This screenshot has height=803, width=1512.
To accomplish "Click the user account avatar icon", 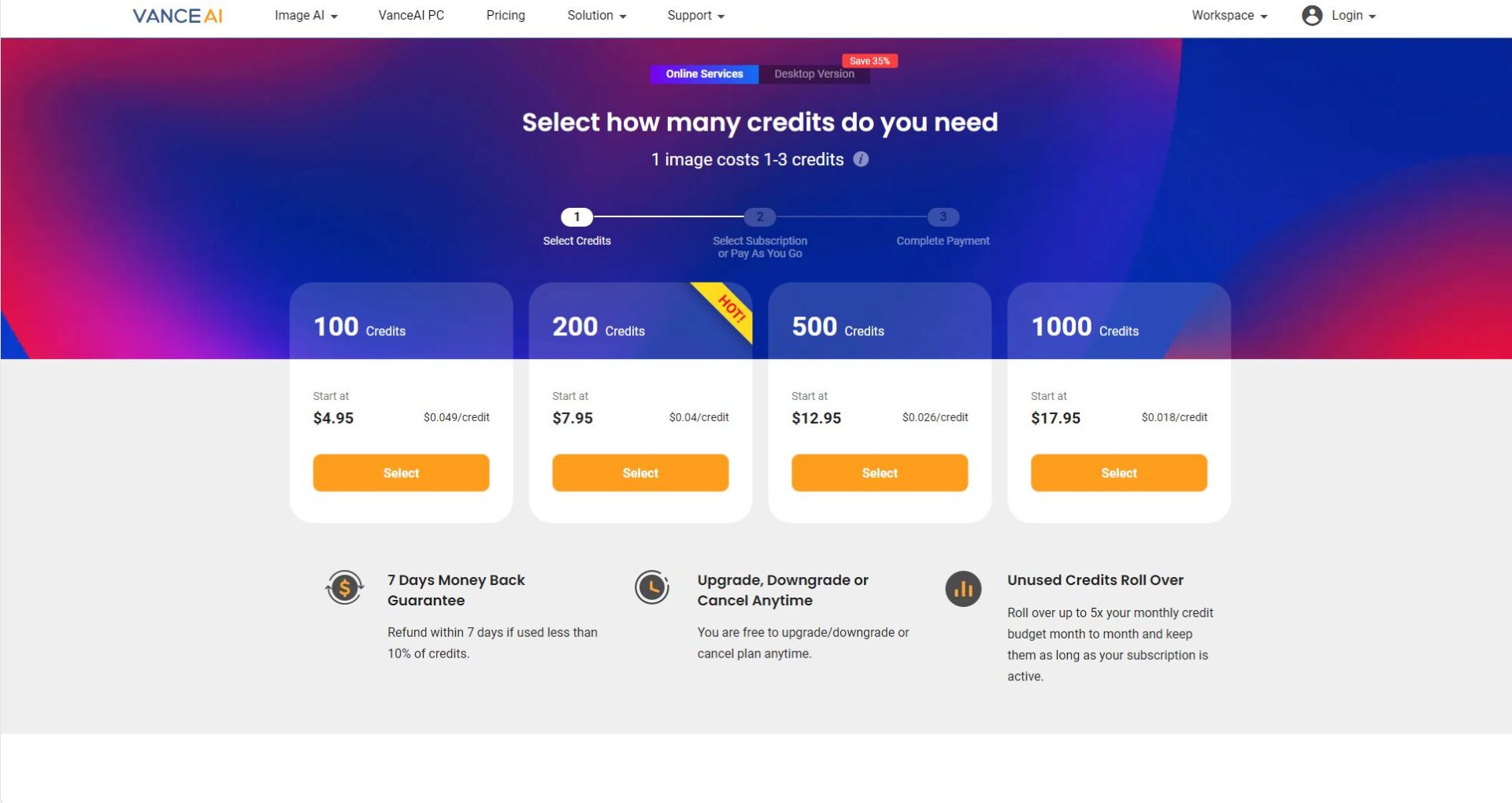I will click(x=1311, y=16).
